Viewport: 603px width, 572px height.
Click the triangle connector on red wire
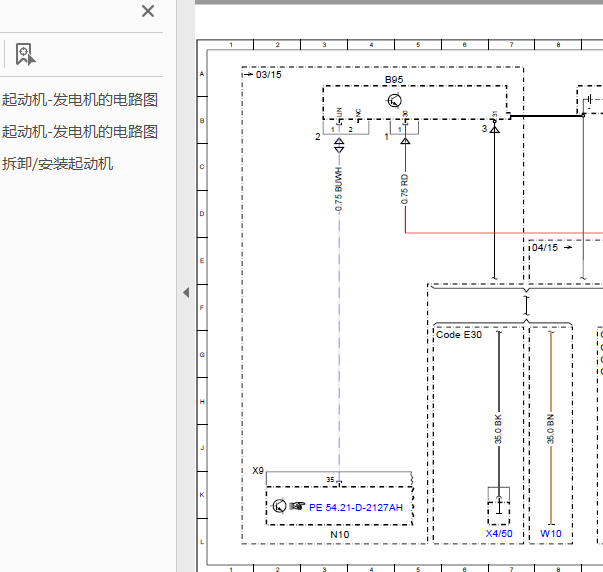pos(405,141)
